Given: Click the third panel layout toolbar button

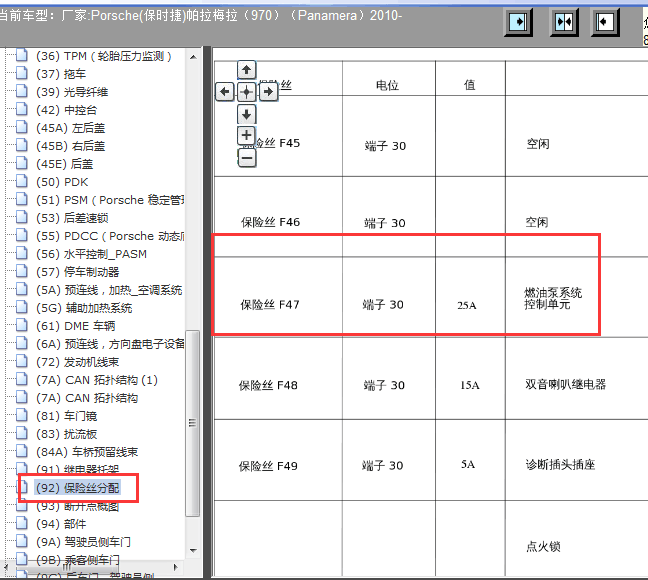Looking at the screenshot, I should 605,21.
